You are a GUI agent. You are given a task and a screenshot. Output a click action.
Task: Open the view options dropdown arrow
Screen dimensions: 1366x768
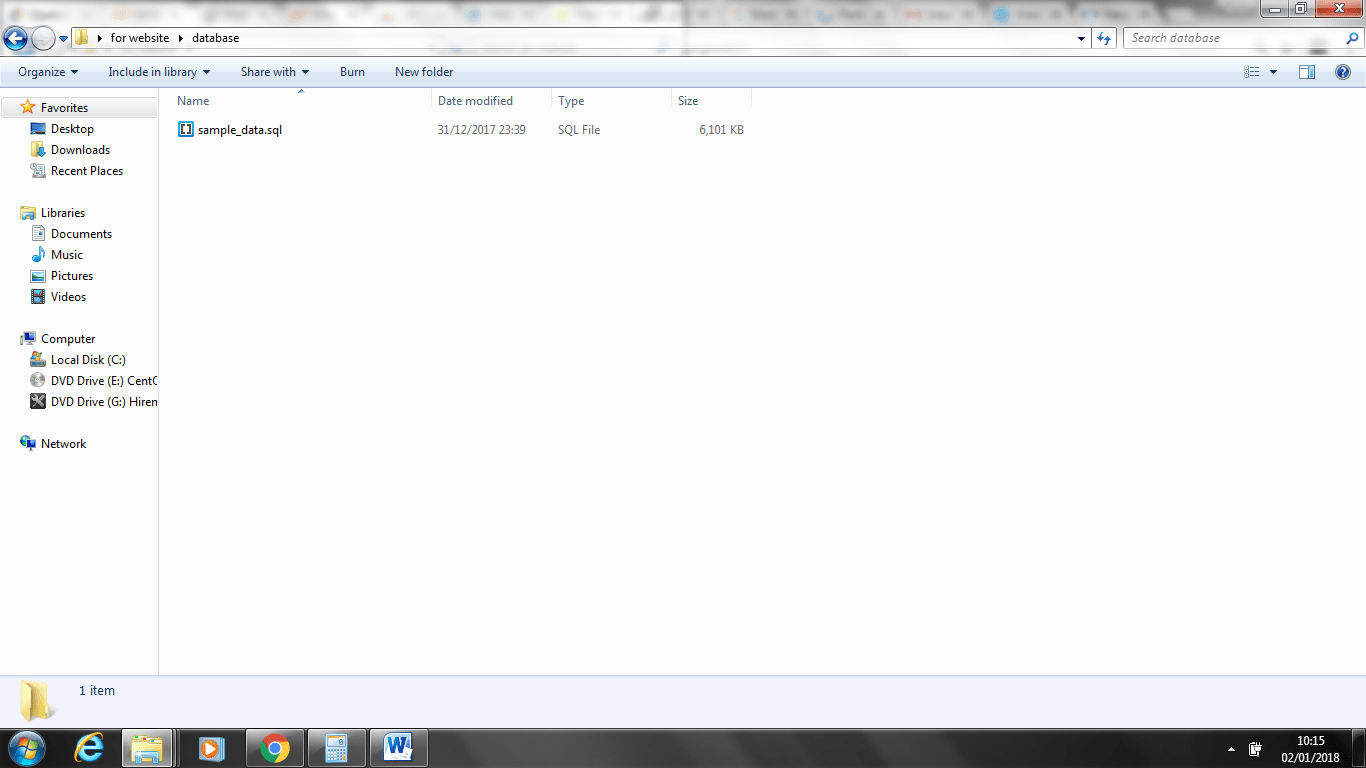(x=1273, y=72)
